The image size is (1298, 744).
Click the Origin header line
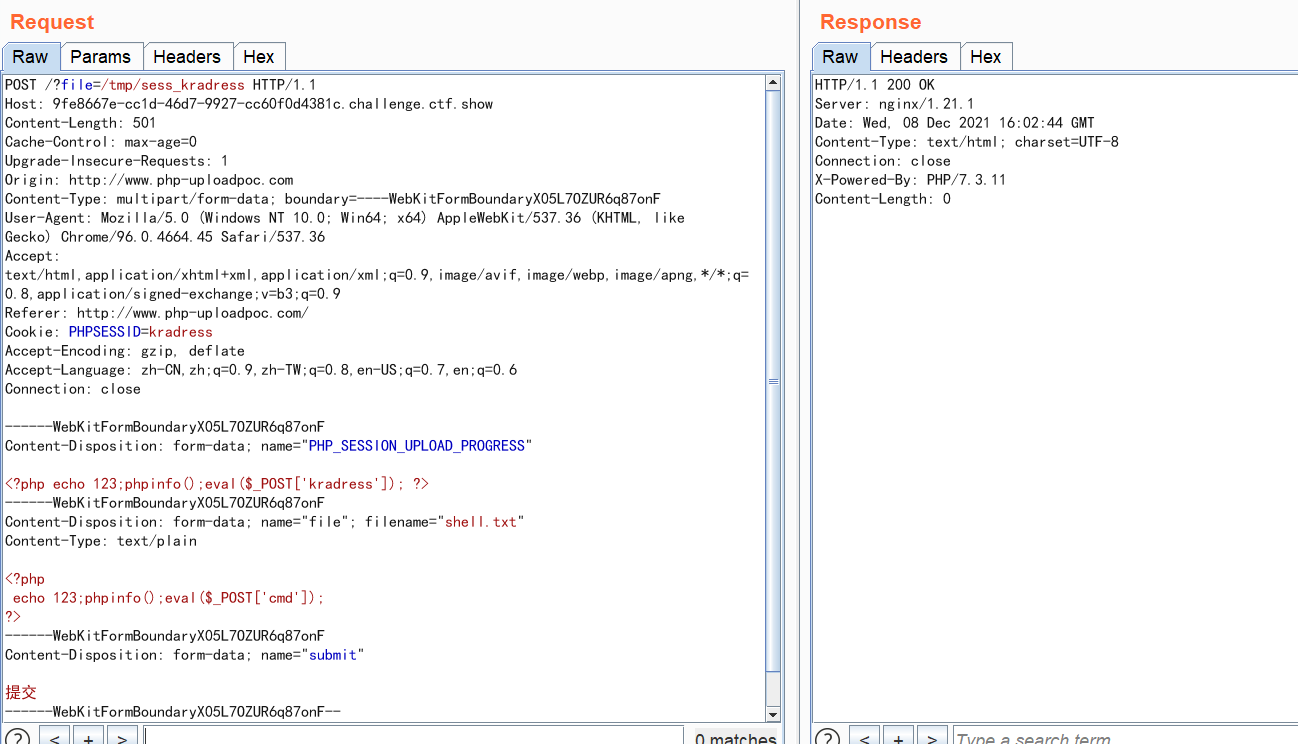tap(149, 180)
